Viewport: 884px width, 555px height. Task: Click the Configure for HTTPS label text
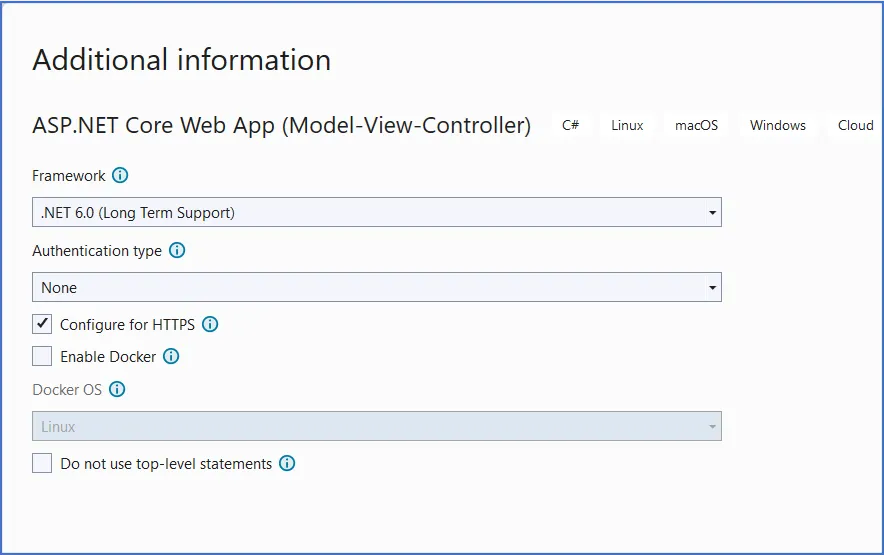tap(127, 325)
